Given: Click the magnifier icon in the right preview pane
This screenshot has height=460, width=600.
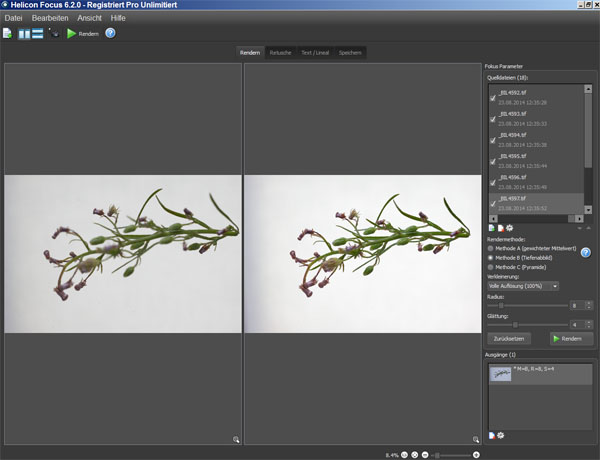Looking at the screenshot, I should (476, 439).
